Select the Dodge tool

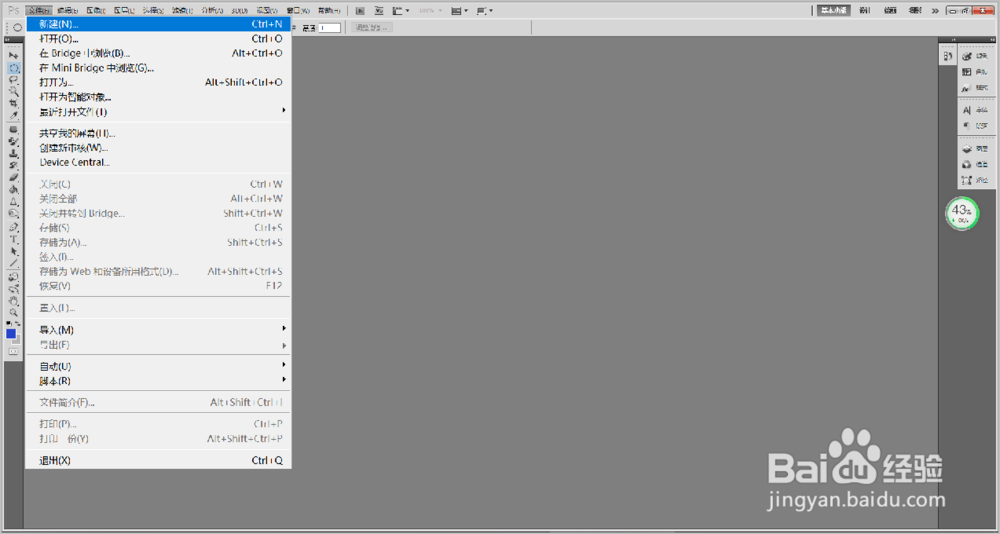pos(13,213)
